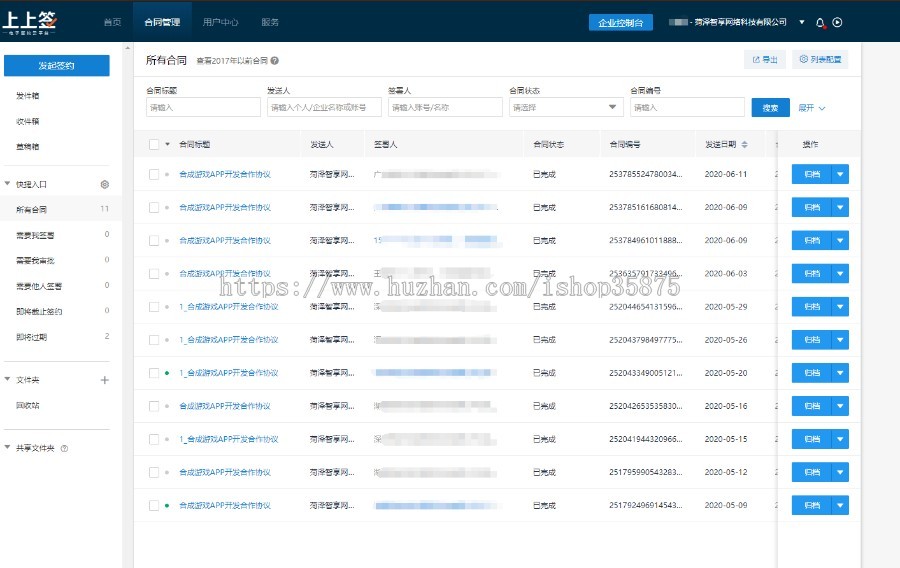This screenshot has width=900, height=568.
Task: Click contract number 253784961011888
Action: point(646,240)
